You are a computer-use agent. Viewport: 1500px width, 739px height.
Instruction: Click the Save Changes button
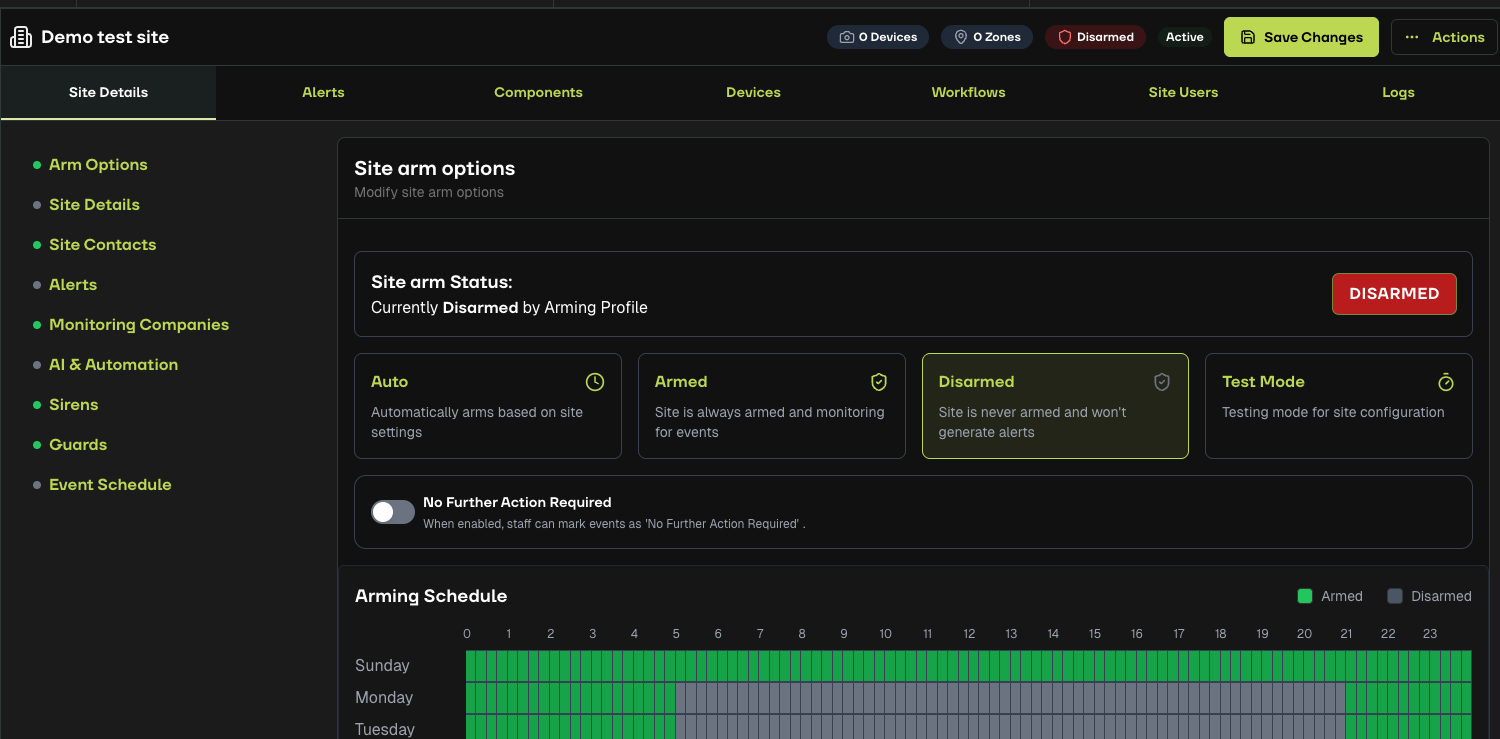[1301, 37]
